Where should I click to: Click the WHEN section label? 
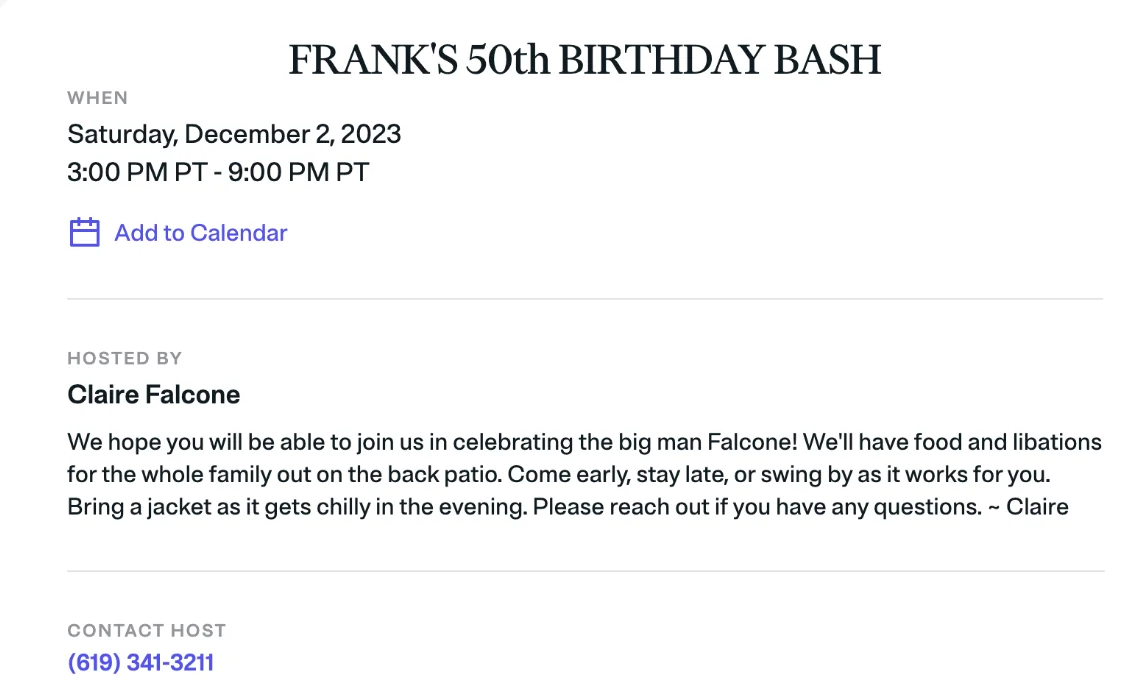(x=98, y=98)
